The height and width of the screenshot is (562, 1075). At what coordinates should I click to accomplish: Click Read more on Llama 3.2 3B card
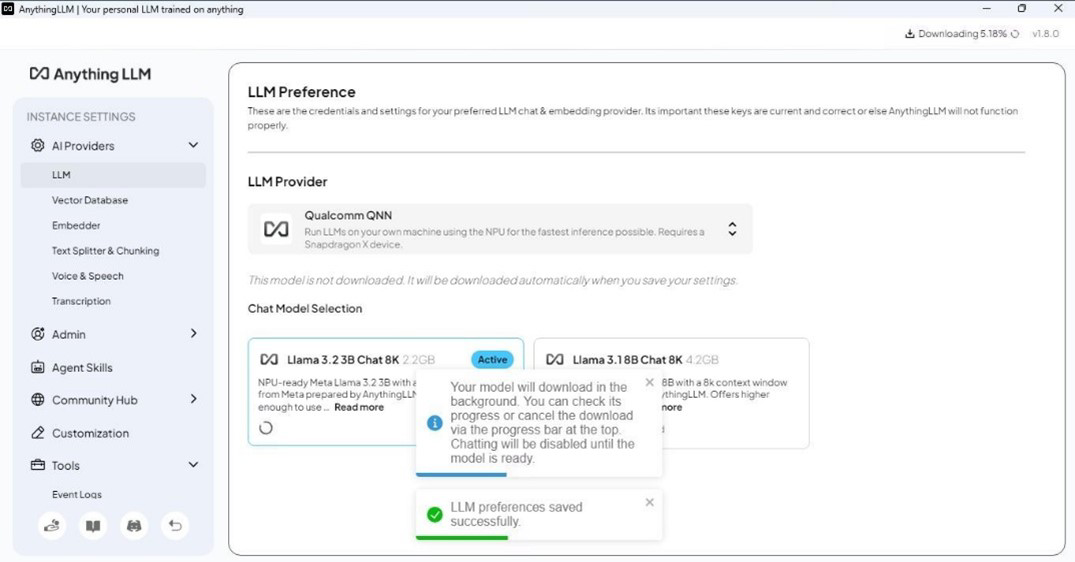[359, 407]
